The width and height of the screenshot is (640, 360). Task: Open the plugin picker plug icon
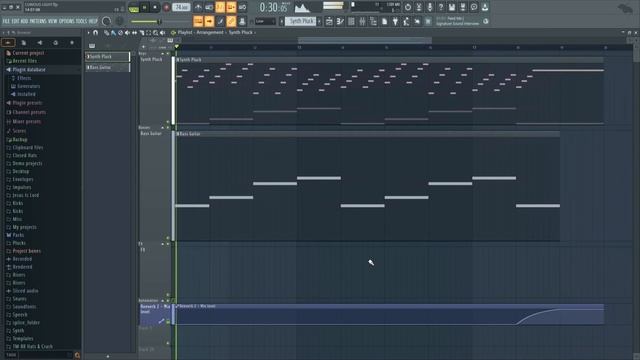point(395,21)
